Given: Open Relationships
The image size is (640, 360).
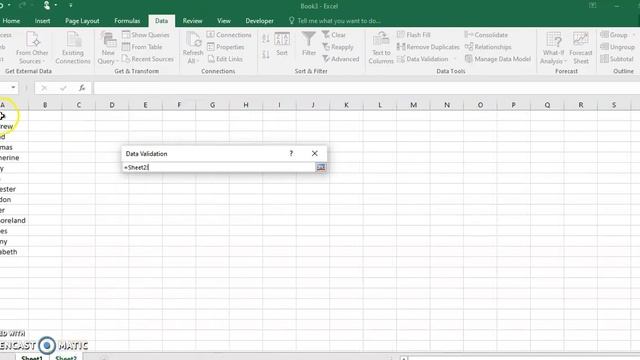Looking at the screenshot, I should click(x=488, y=47).
